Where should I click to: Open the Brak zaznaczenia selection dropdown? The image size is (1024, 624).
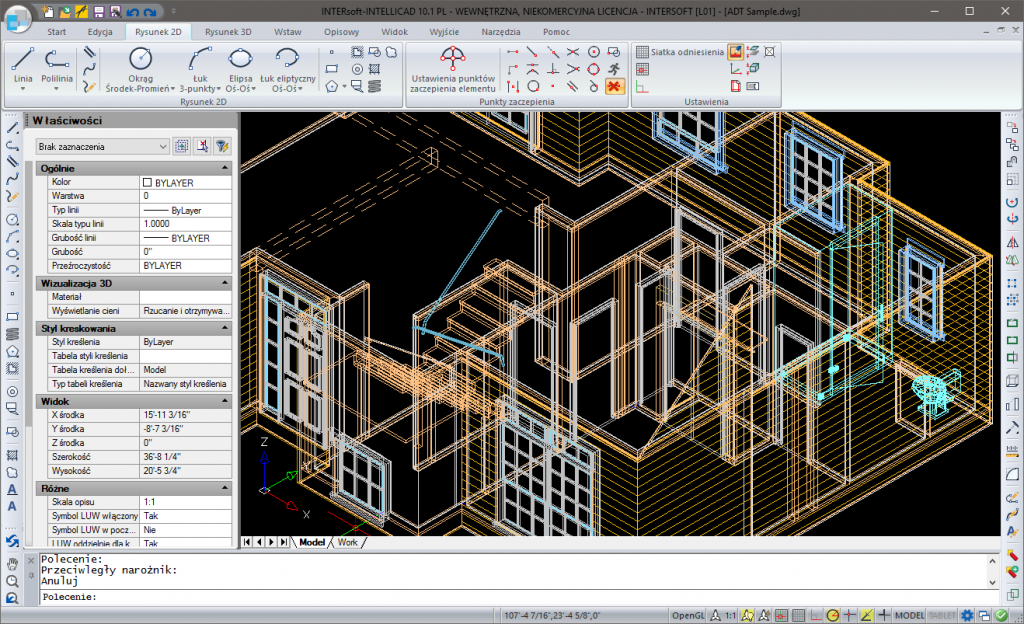click(101, 146)
